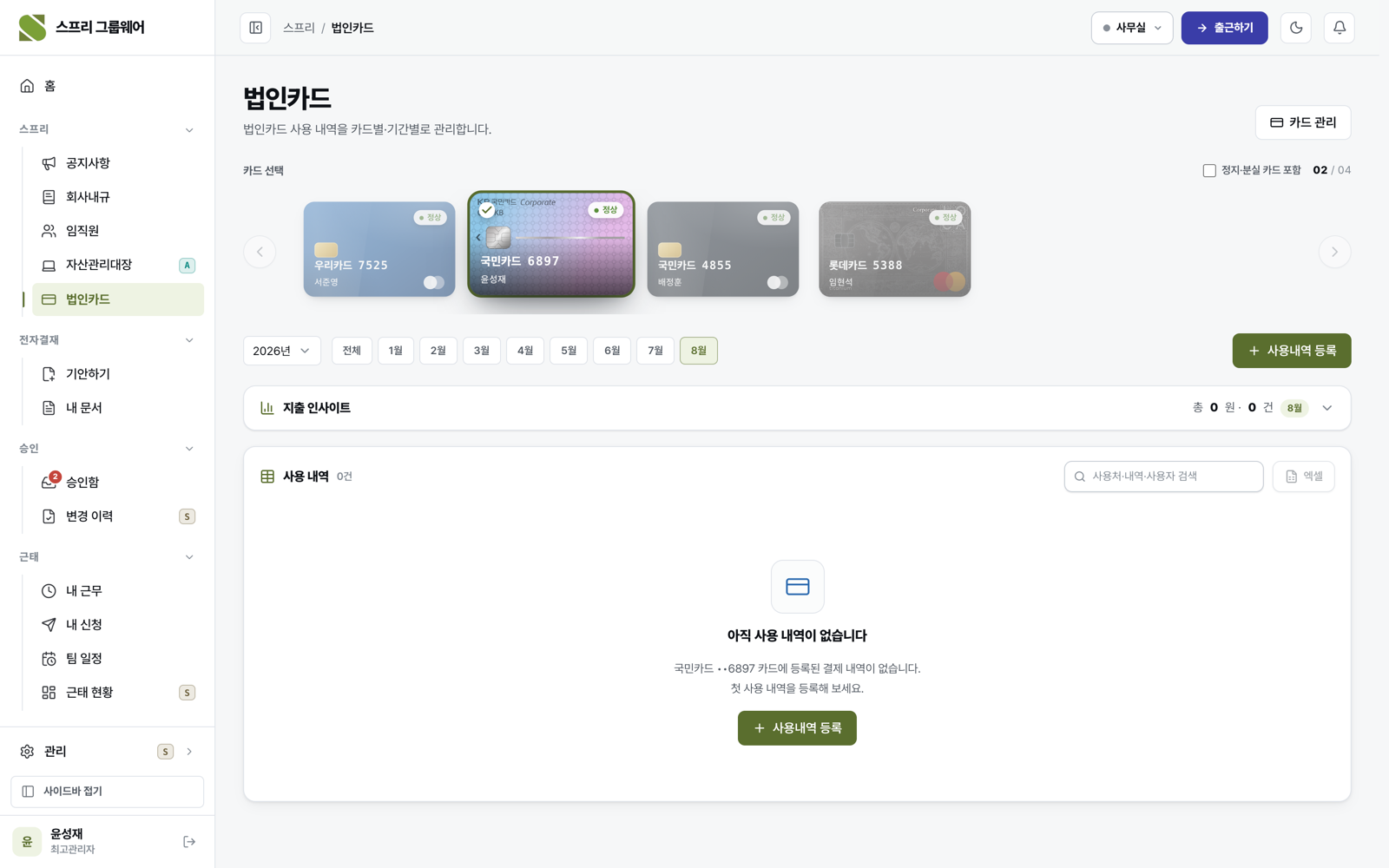Show previous cards with left arrow
The height and width of the screenshot is (868, 1389).
tap(260, 252)
